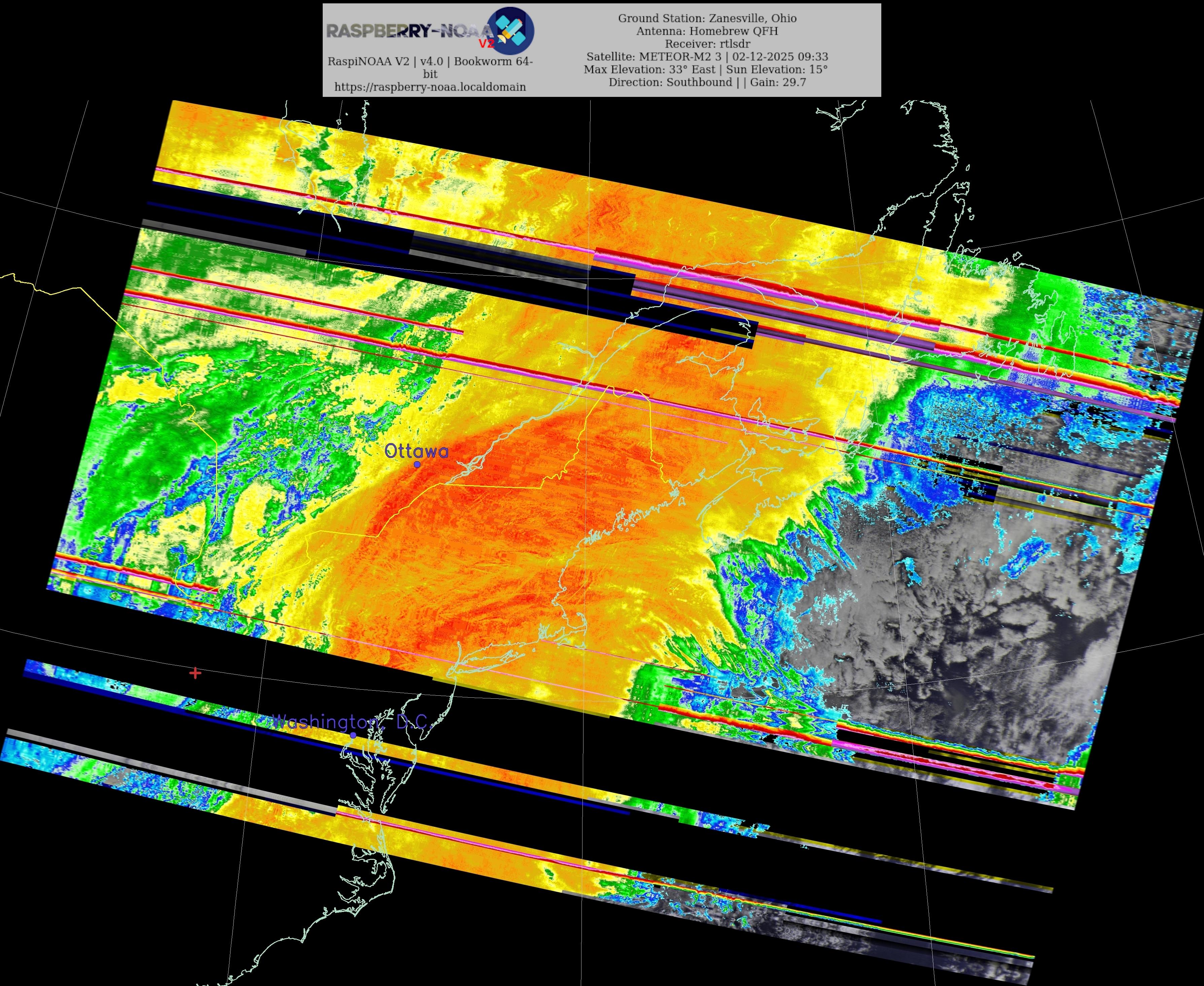Open the raspberry-noaa.localdomain URL
The height and width of the screenshot is (986, 1204).
coord(430,87)
